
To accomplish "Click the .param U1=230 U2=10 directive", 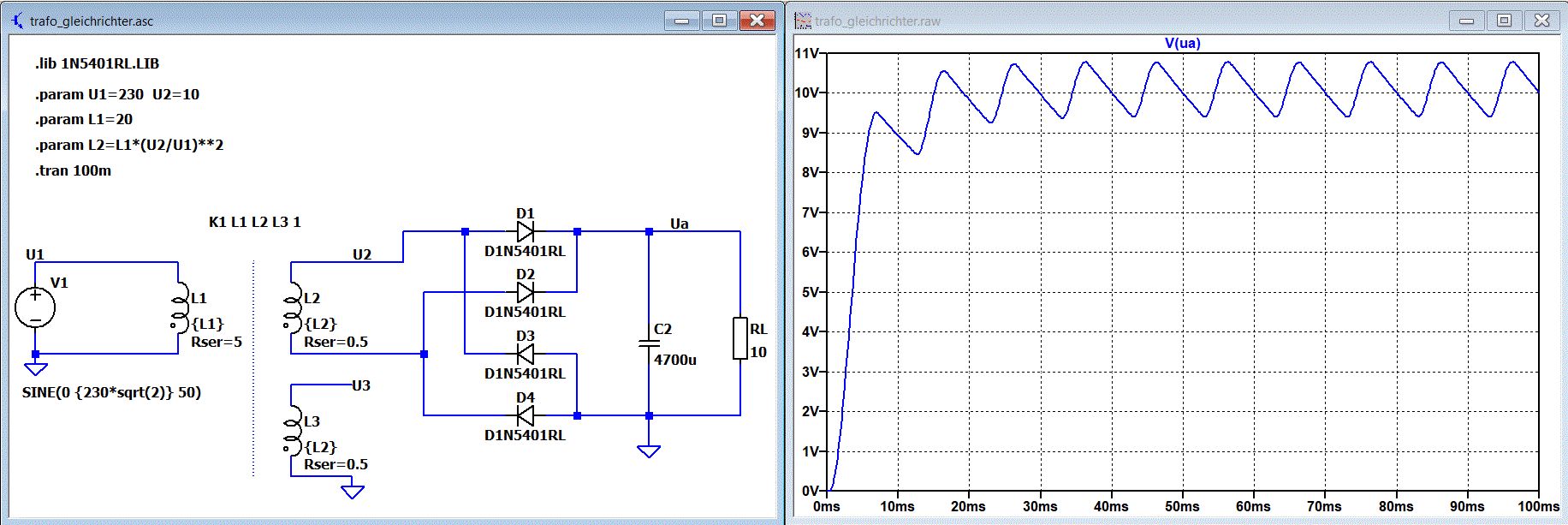I will coord(116,94).
